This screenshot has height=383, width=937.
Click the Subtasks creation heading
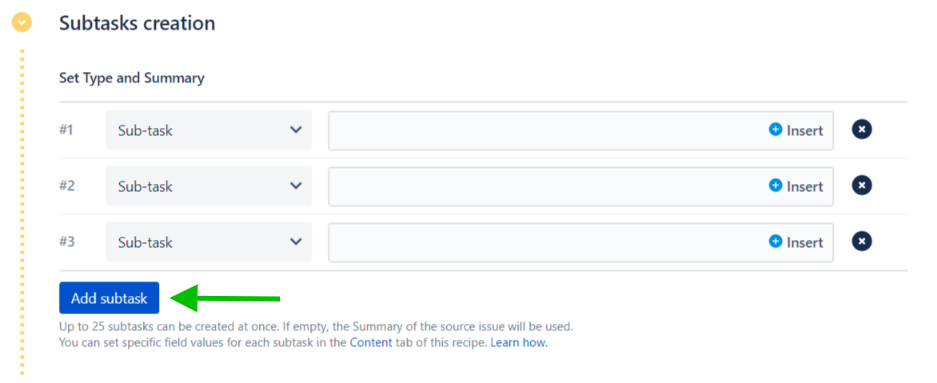click(137, 23)
